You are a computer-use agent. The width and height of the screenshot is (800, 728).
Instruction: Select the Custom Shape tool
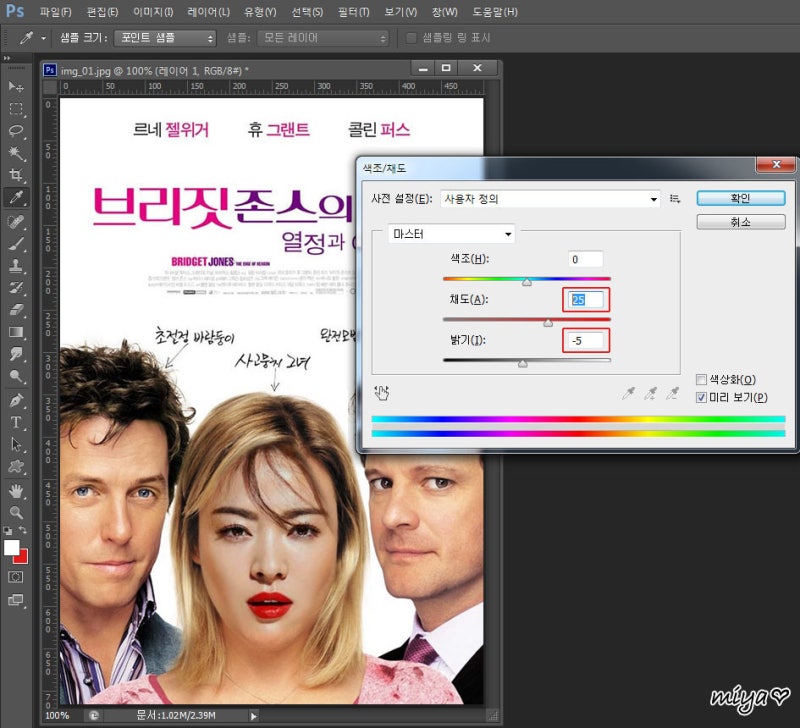point(16,466)
